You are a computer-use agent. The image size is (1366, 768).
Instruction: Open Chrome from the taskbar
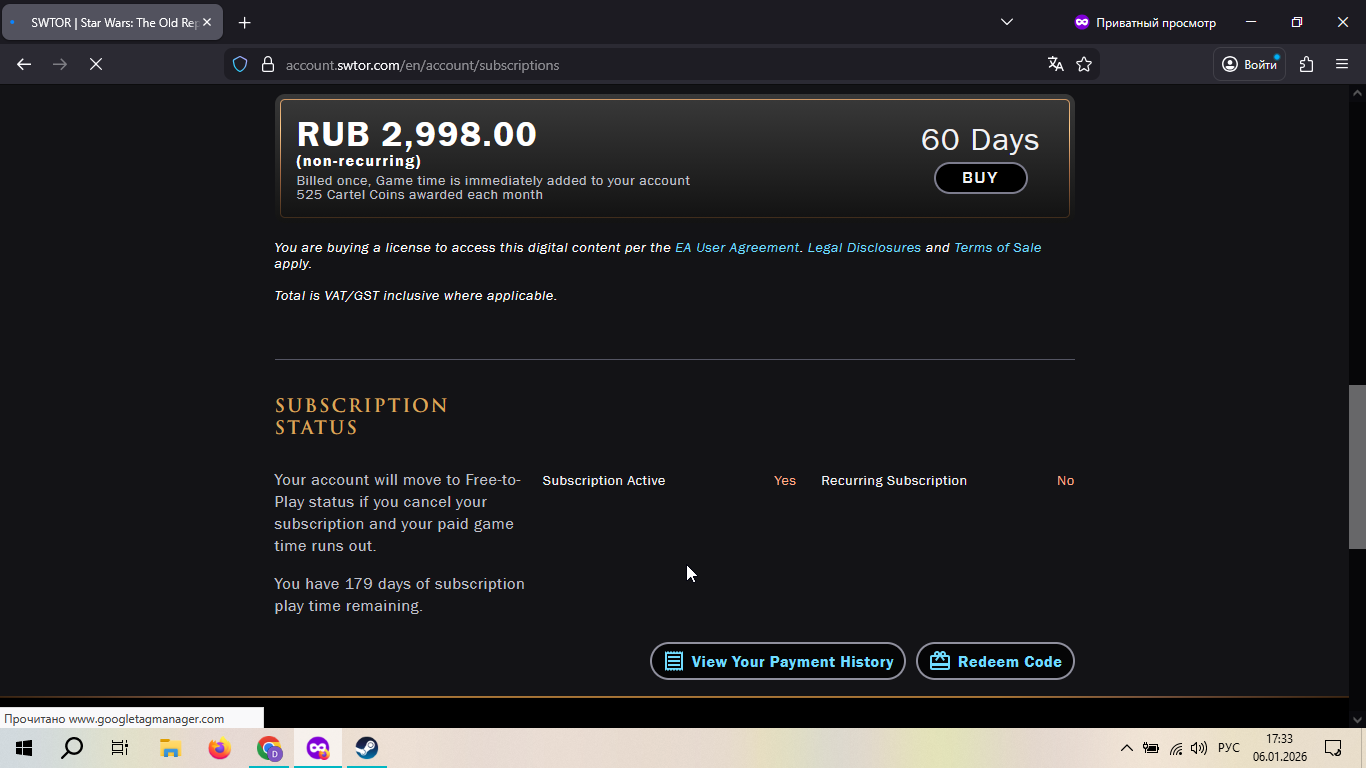(x=269, y=748)
